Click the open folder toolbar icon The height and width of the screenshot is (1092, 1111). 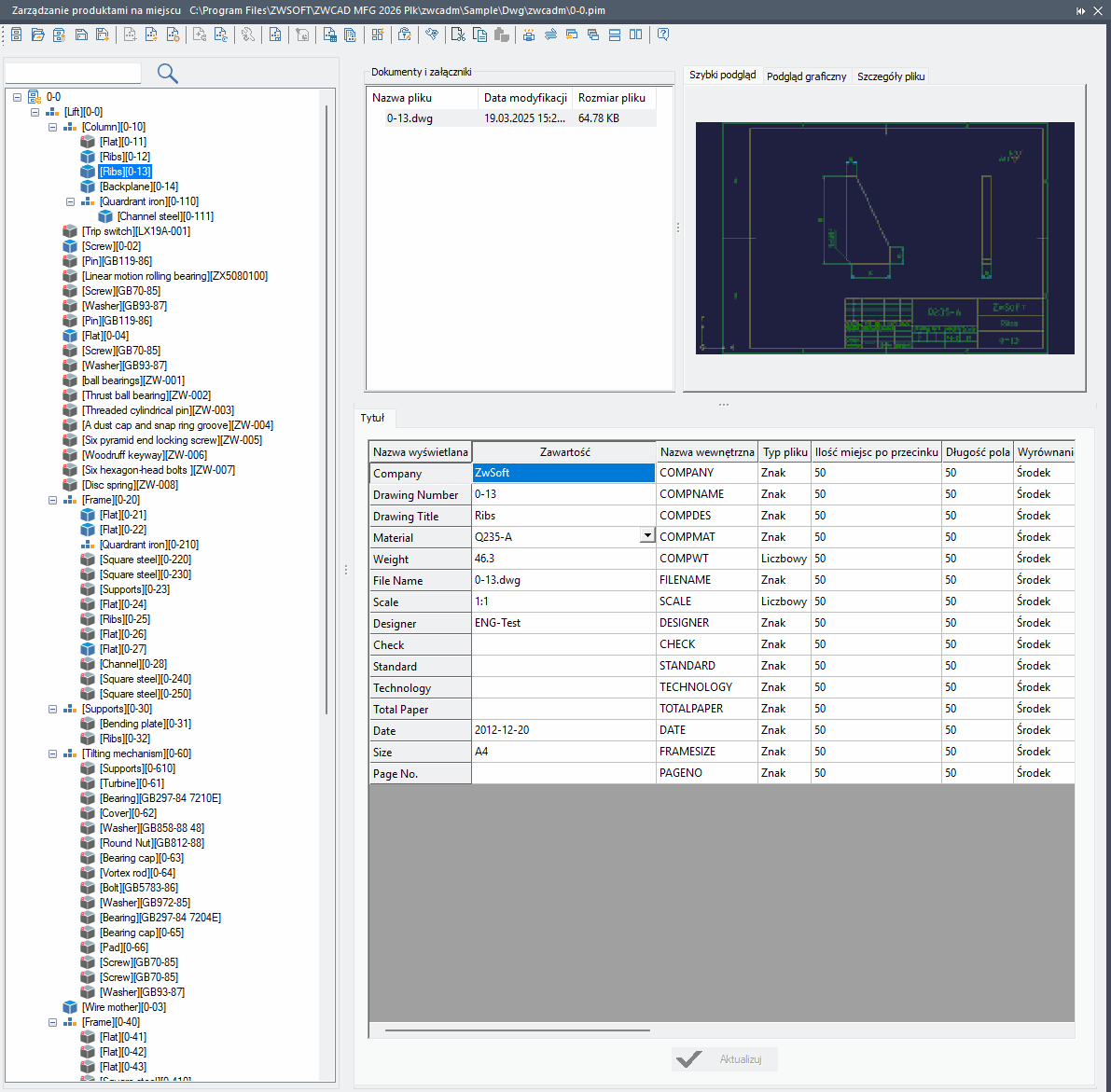pos(37,35)
